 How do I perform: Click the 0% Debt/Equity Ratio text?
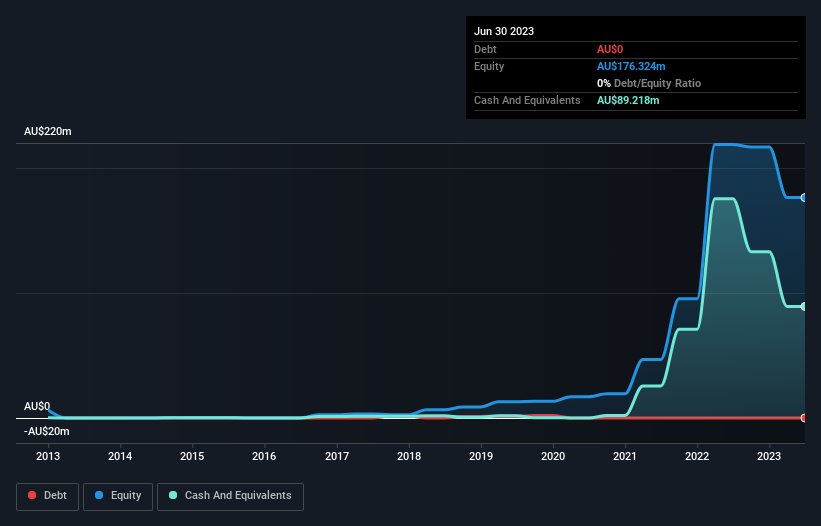point(649,83)
